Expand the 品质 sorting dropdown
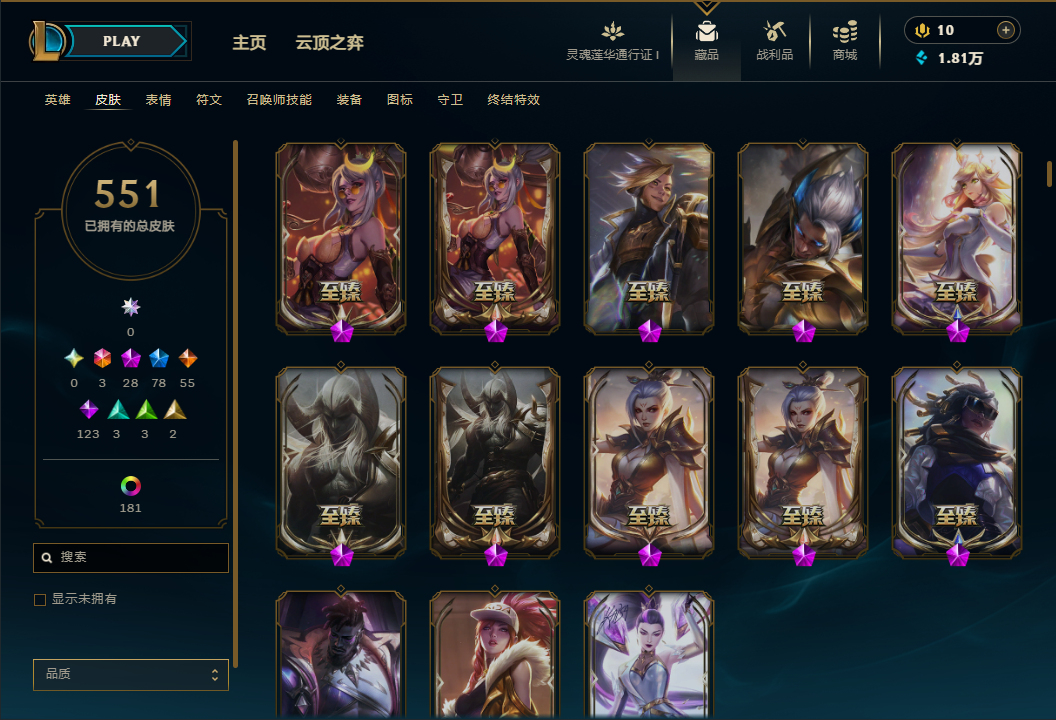 click(131, 674)
